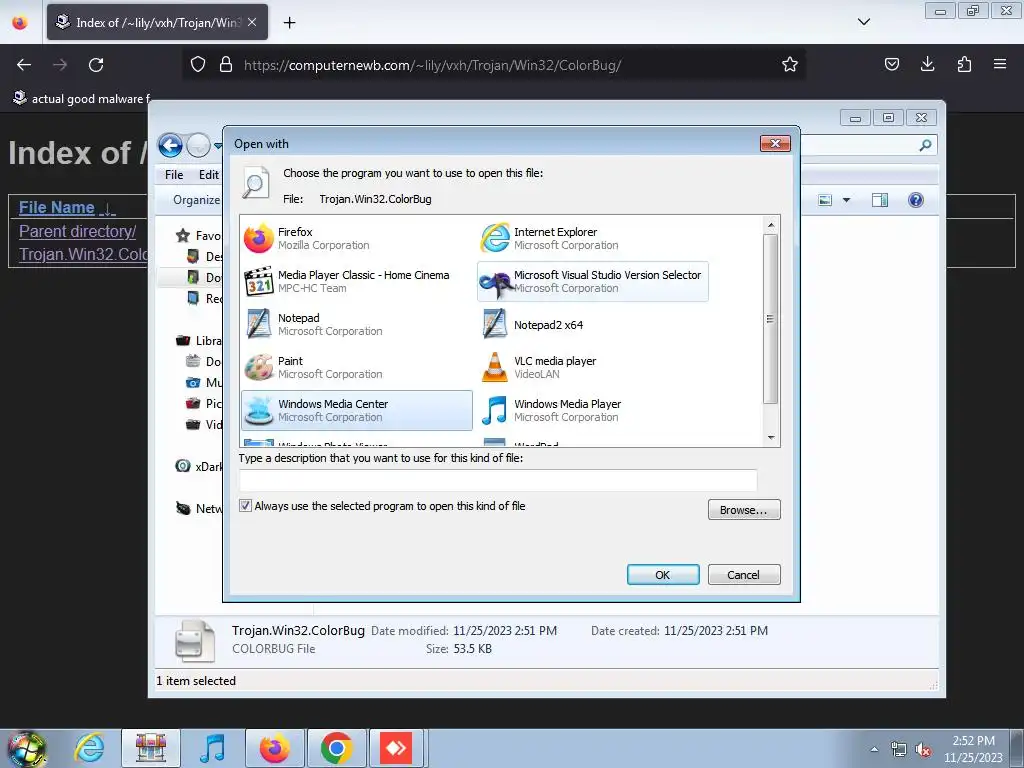
Task: Toggle 'Always use the selected program' checkbox
Action: [246, 505]
